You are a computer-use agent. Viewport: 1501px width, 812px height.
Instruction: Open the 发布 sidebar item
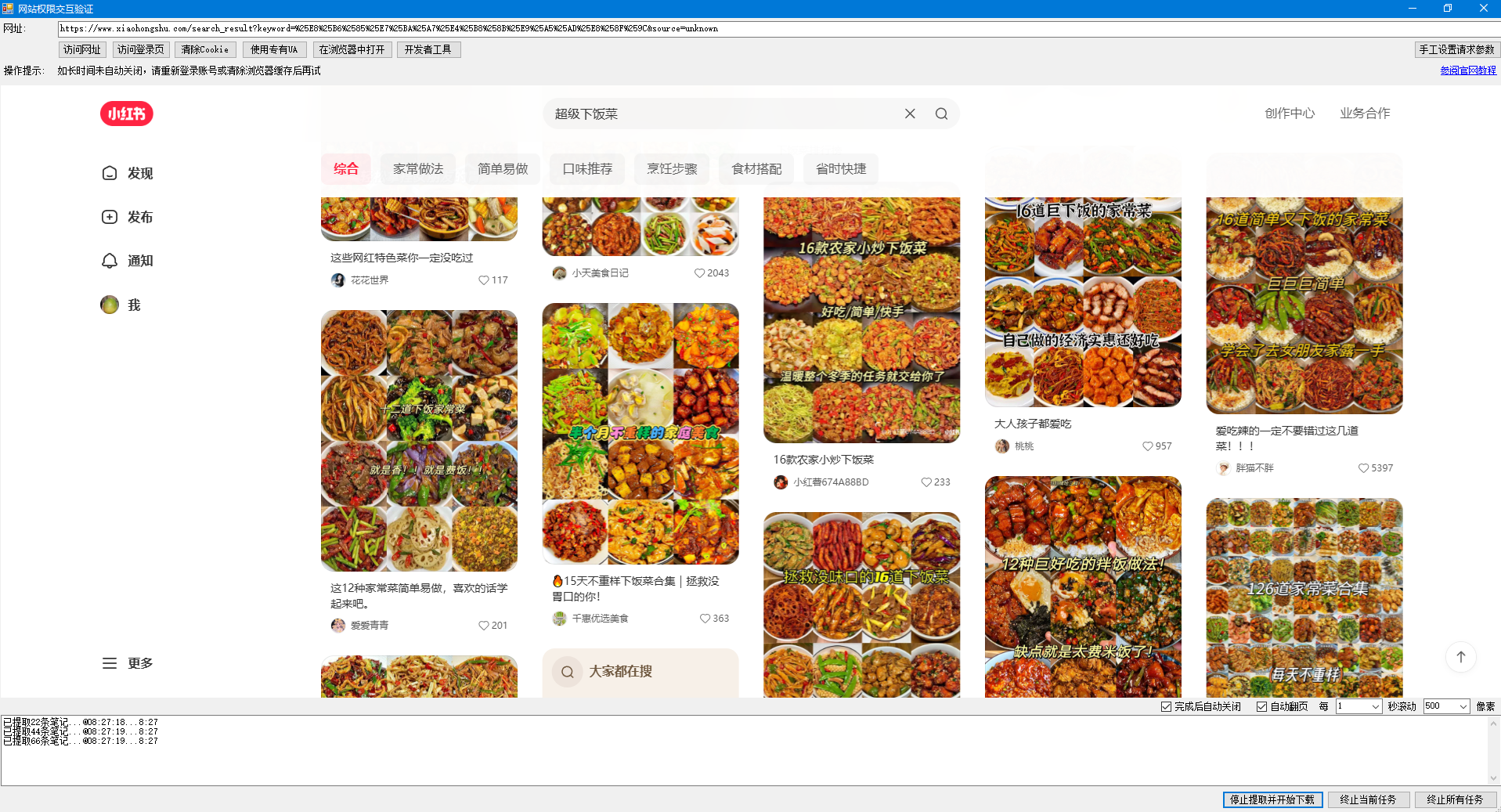click(x=128, y=217)
